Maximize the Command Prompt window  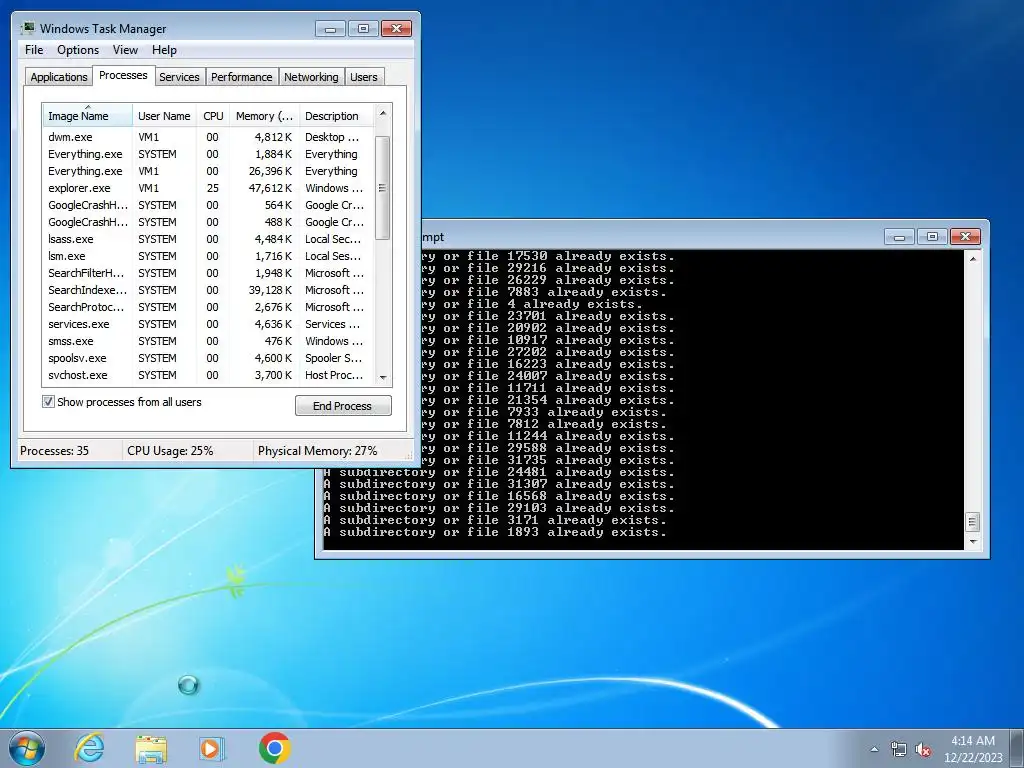point(933,236)
